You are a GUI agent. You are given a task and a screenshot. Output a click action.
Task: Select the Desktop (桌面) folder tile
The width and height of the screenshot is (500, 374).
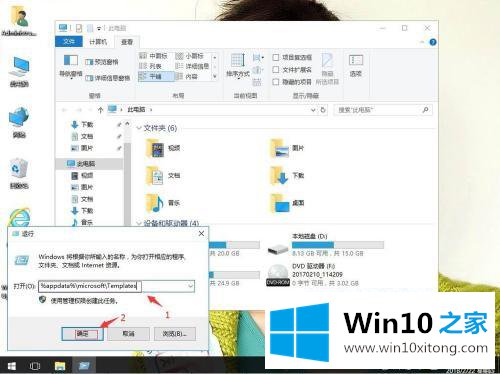[x=287, y=203]
